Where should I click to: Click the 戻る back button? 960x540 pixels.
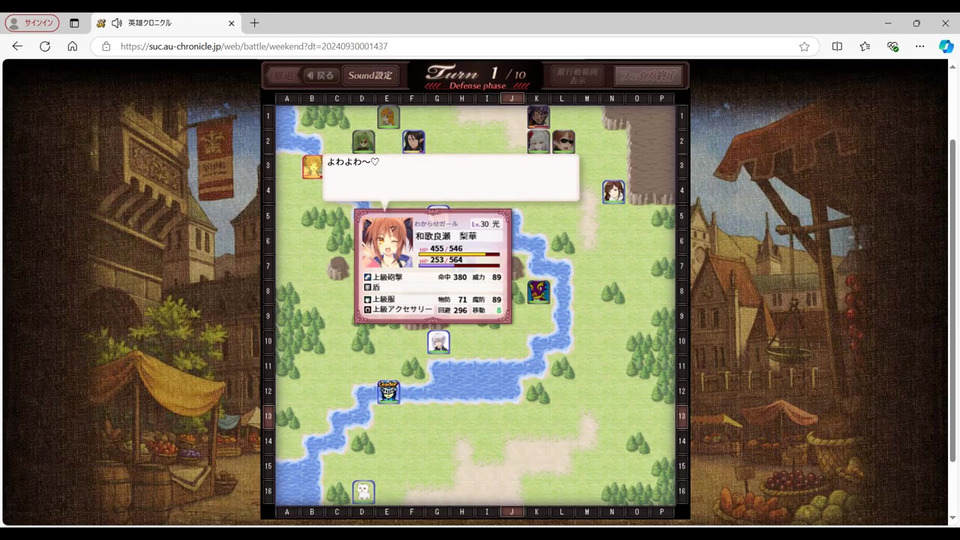tap(320, 75)
